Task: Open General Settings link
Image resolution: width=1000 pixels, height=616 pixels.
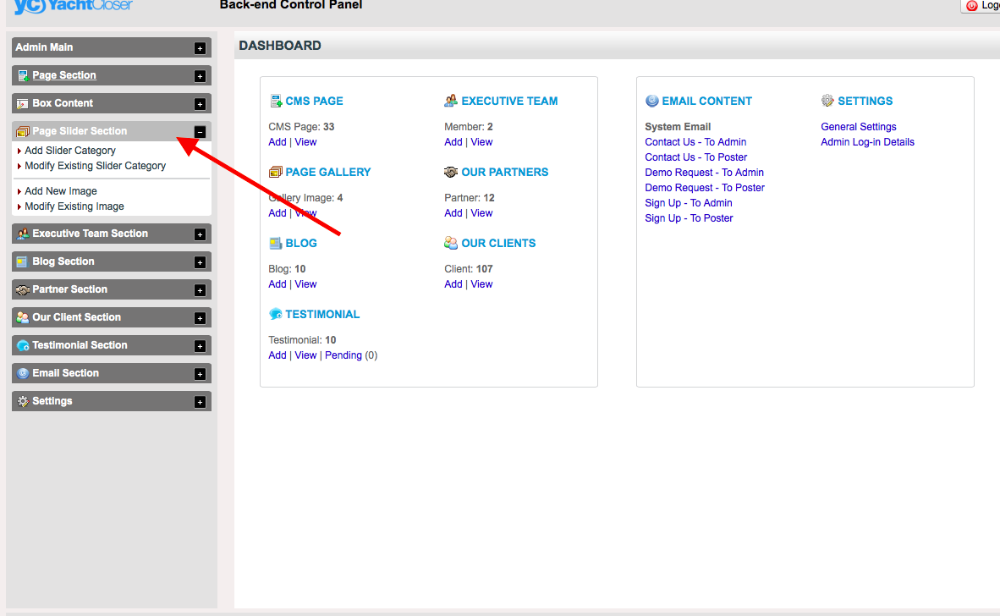Action: pyautogui.click(x=858, y=127)
